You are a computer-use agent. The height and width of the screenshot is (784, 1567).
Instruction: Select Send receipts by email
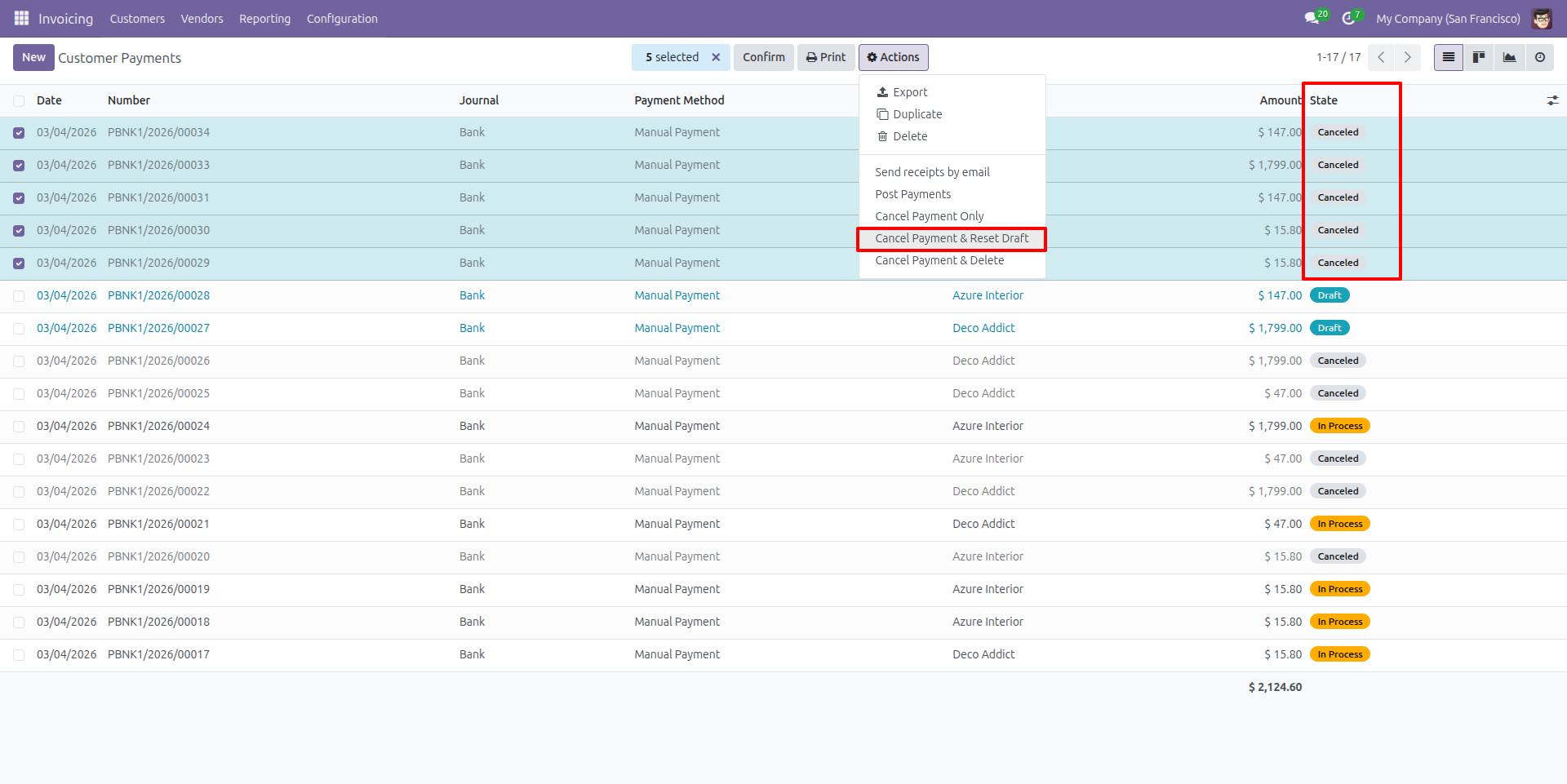coord(932,172)
